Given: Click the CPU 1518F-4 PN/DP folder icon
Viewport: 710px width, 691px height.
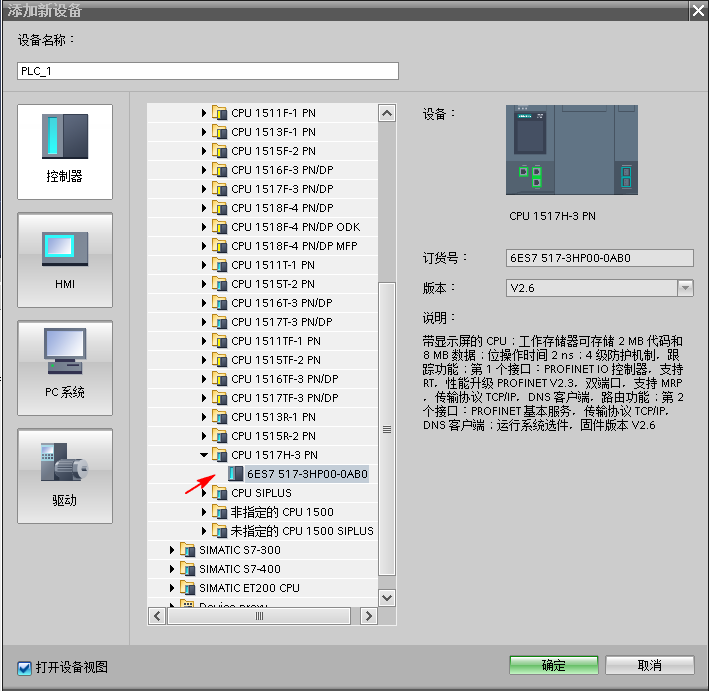Looking at the screenshot, I should pos(220,208).
